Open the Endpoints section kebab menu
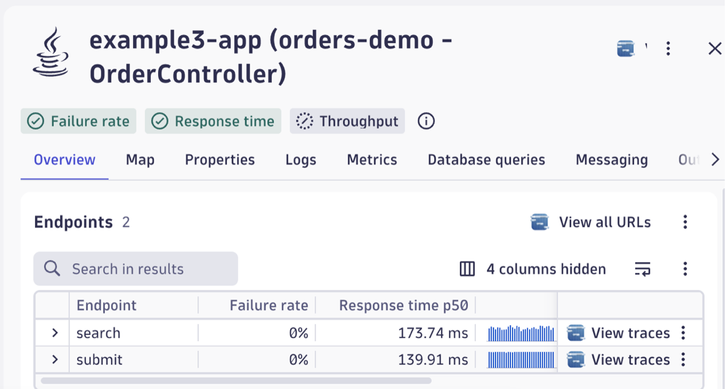 pyautogui.click(x=685, y=222)
